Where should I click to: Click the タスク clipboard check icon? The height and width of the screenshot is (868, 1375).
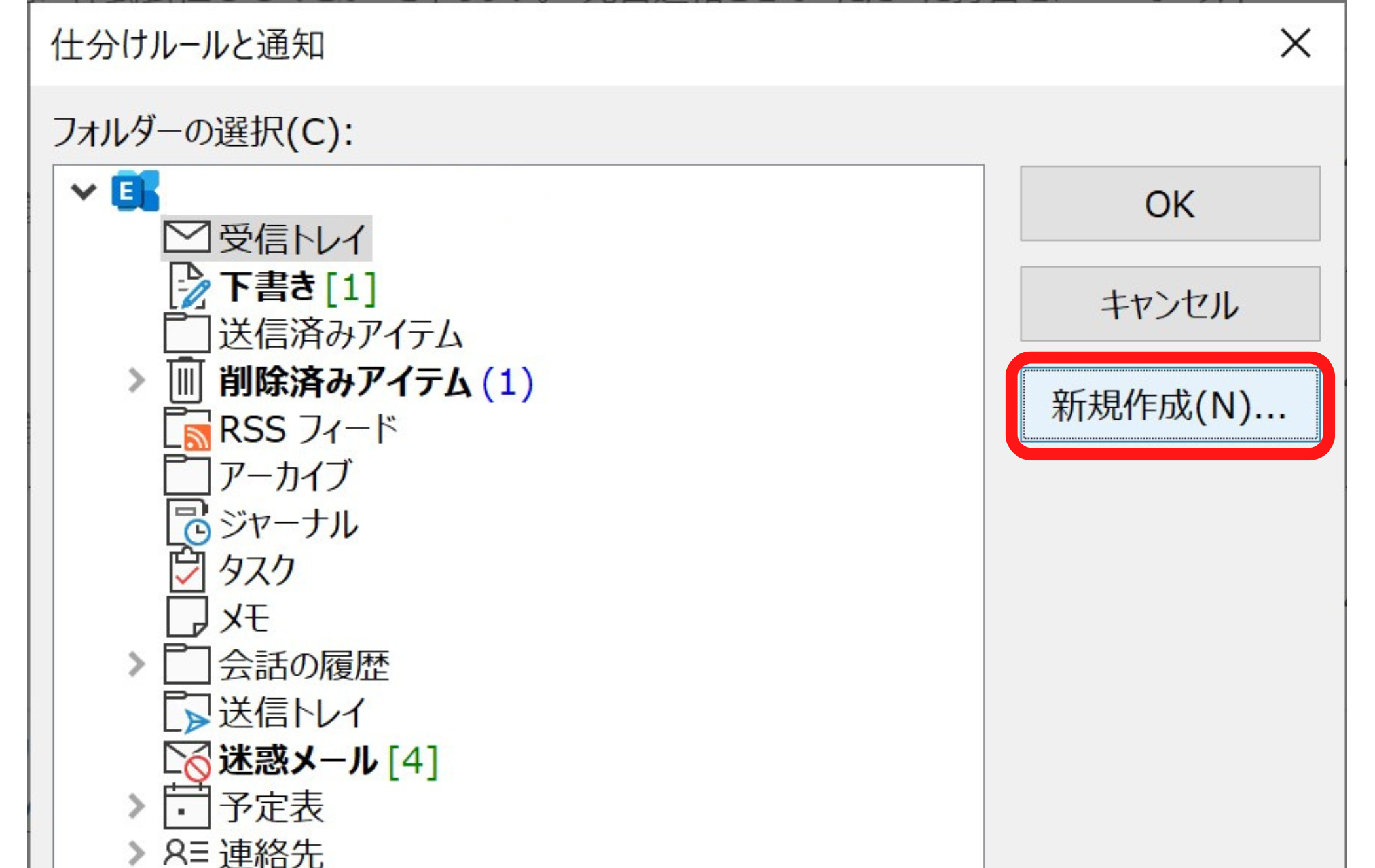[x=187, y=570]
